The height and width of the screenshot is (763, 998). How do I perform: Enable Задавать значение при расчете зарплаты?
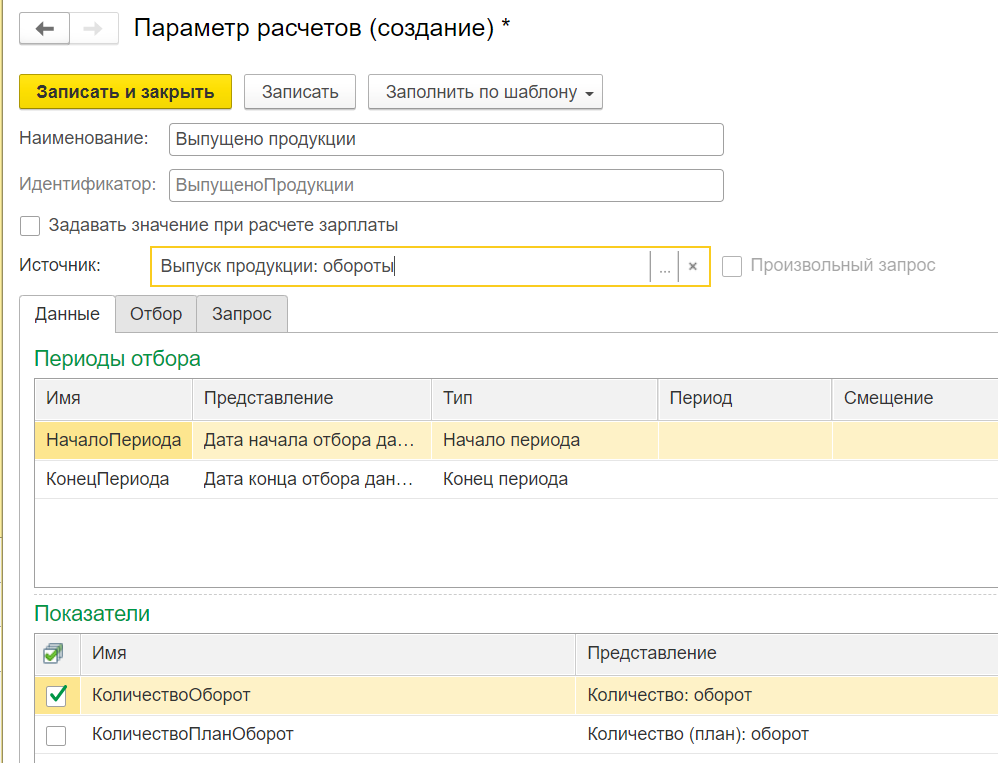click(x=30, y=225)
